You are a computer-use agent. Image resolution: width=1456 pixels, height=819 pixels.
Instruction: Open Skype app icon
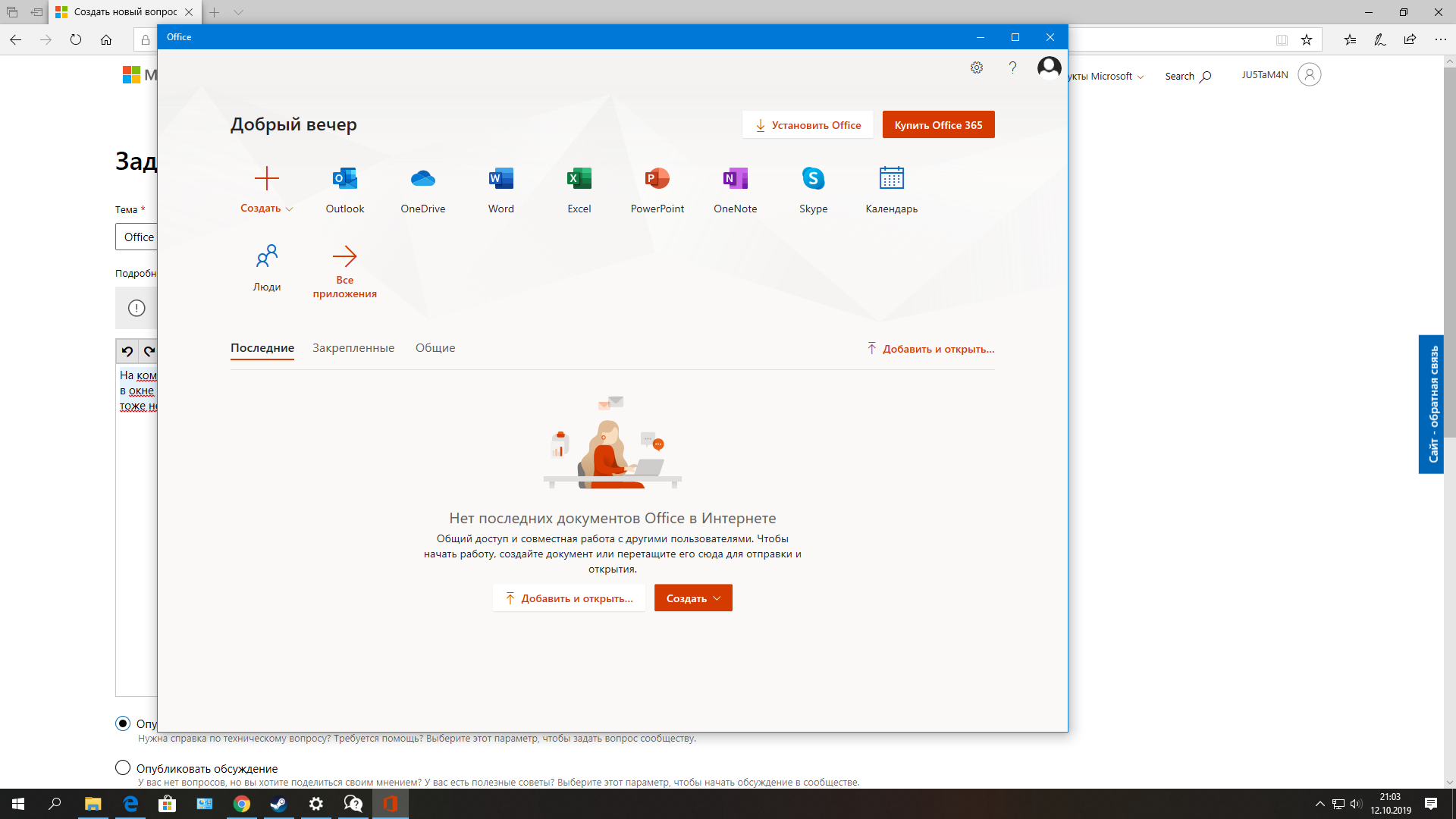pos(814,179)
